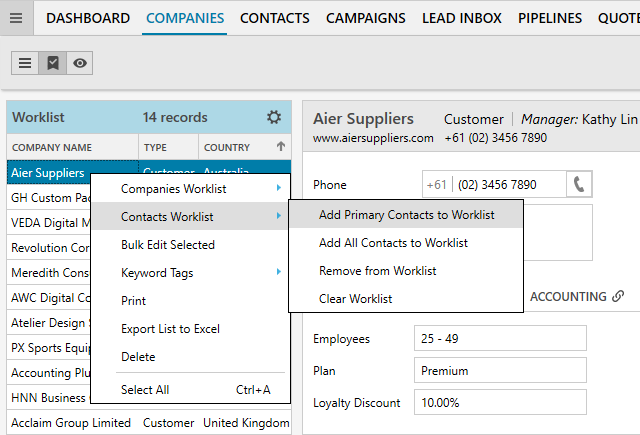This screenshot has height=435, width=640.
Task: Select Add Primary Contacts to Worklist
Action: pos(406,215)
